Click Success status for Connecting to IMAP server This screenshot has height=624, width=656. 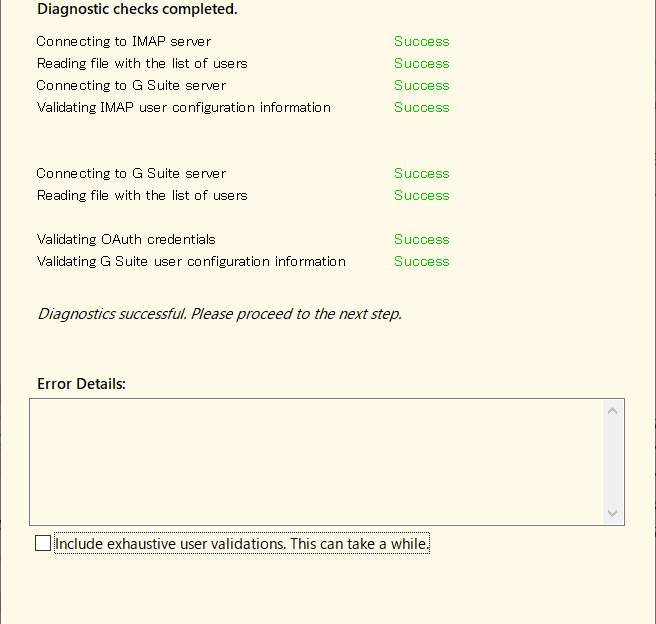421,41
